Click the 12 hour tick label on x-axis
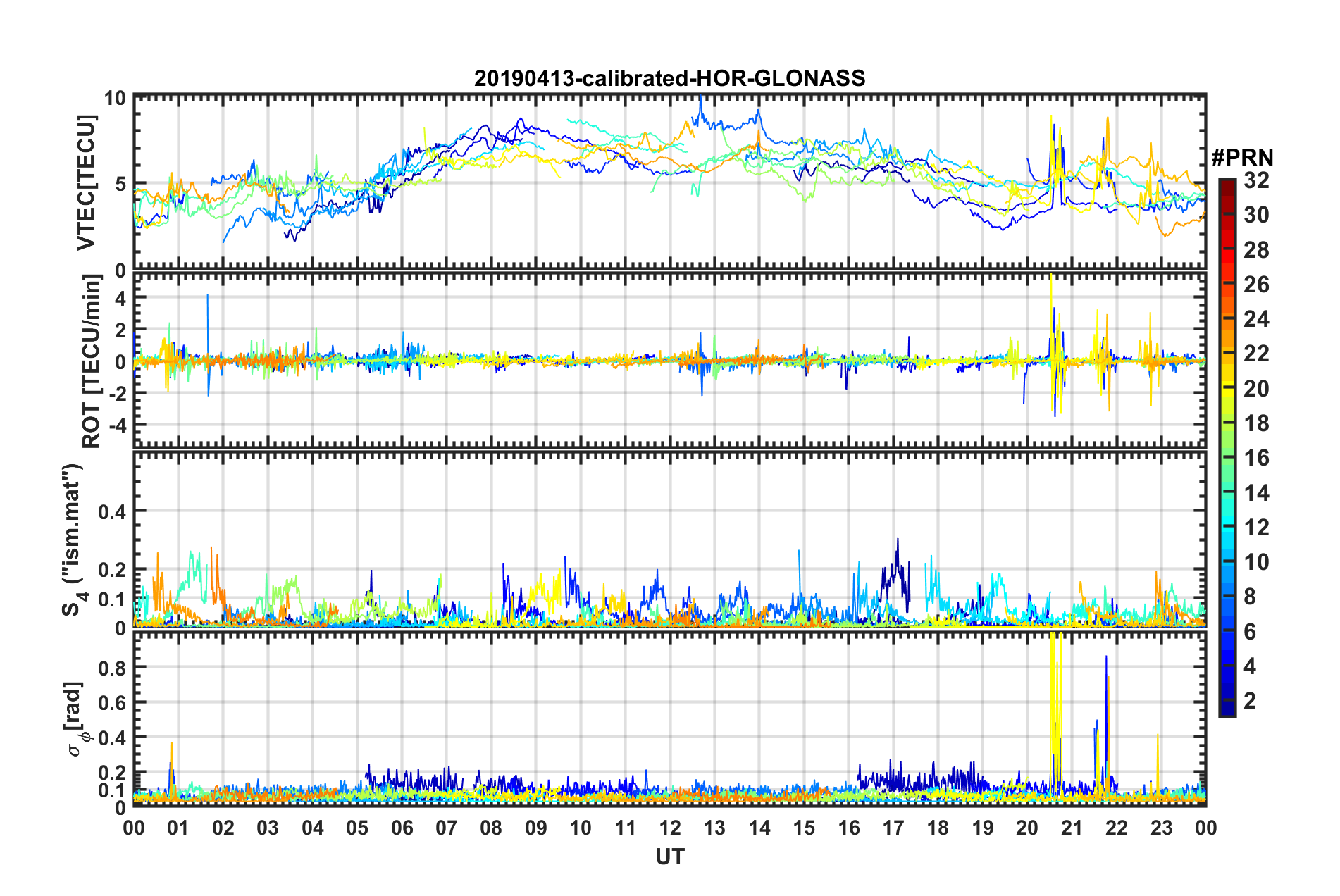Viewport: 1340px width, 896px height. [669, 827]
